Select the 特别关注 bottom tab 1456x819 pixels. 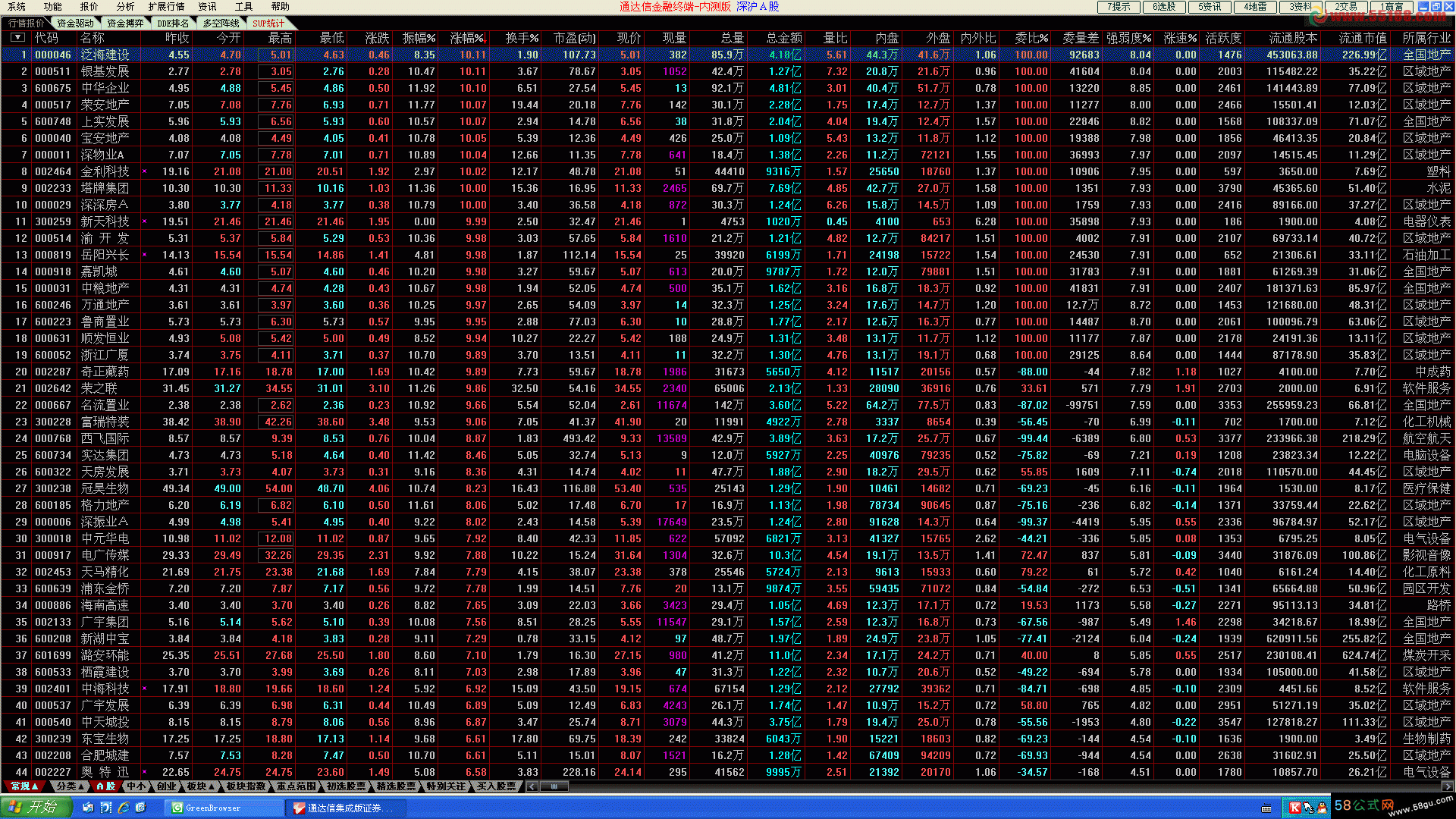click(x=446, y=786)
